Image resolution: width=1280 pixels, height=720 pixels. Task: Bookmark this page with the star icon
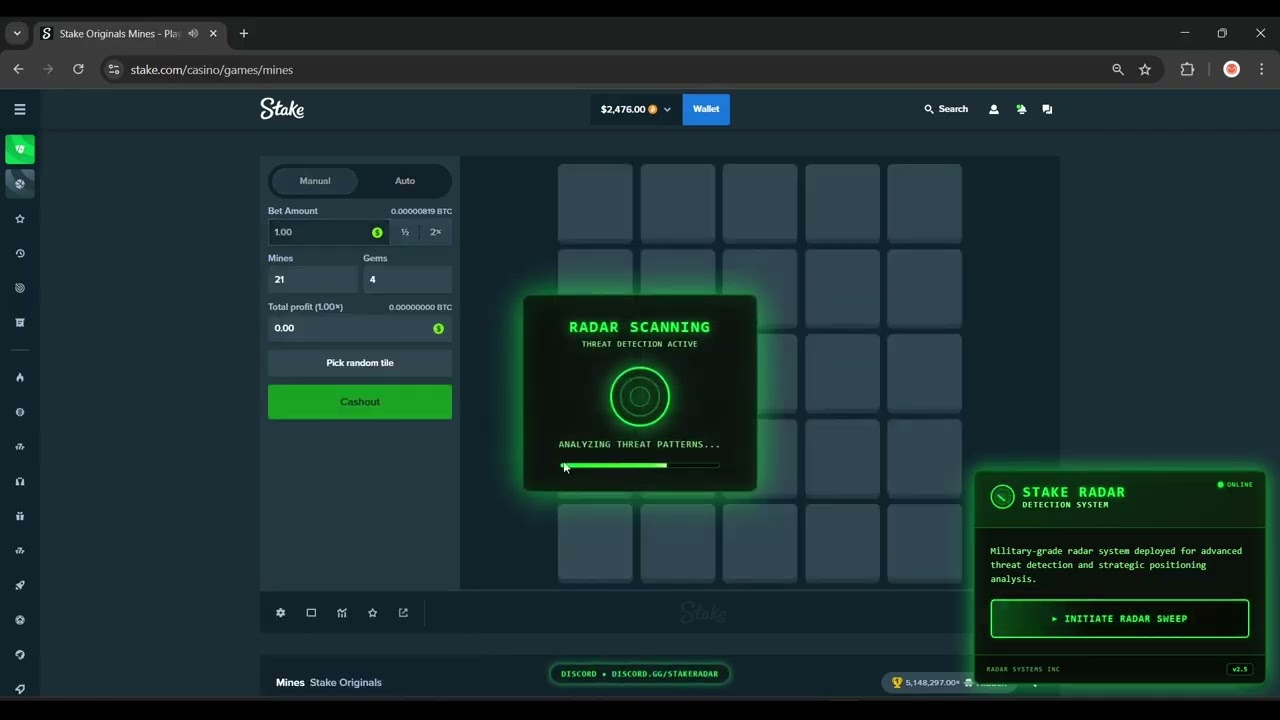[1145, 69]
